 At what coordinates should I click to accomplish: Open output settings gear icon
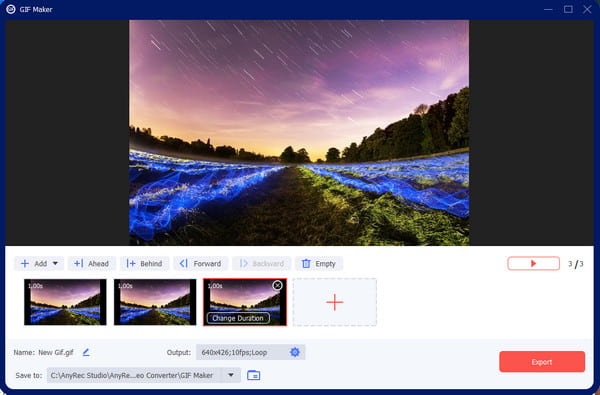[295, 352]
